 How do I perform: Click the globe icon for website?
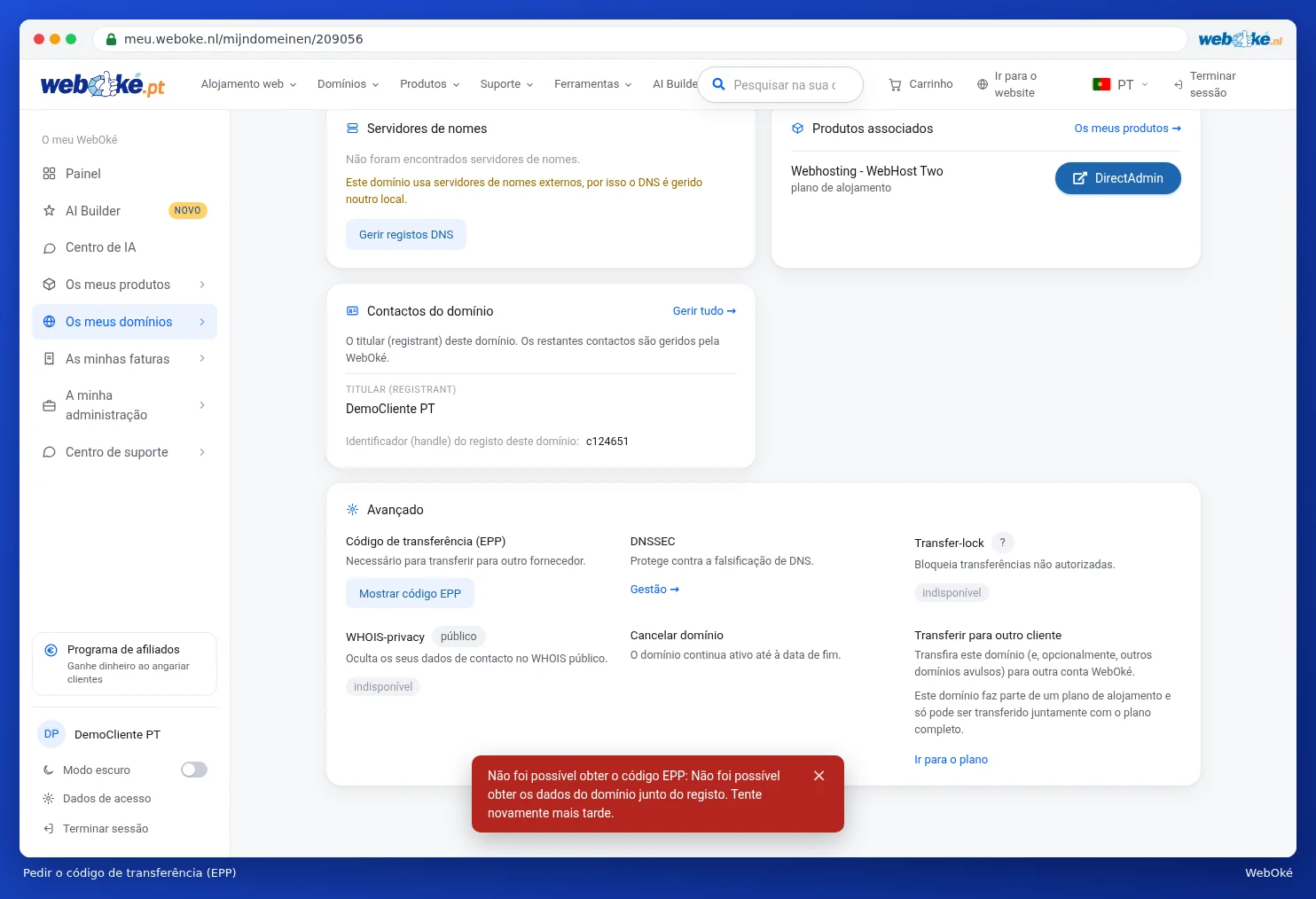click(983, 85)
